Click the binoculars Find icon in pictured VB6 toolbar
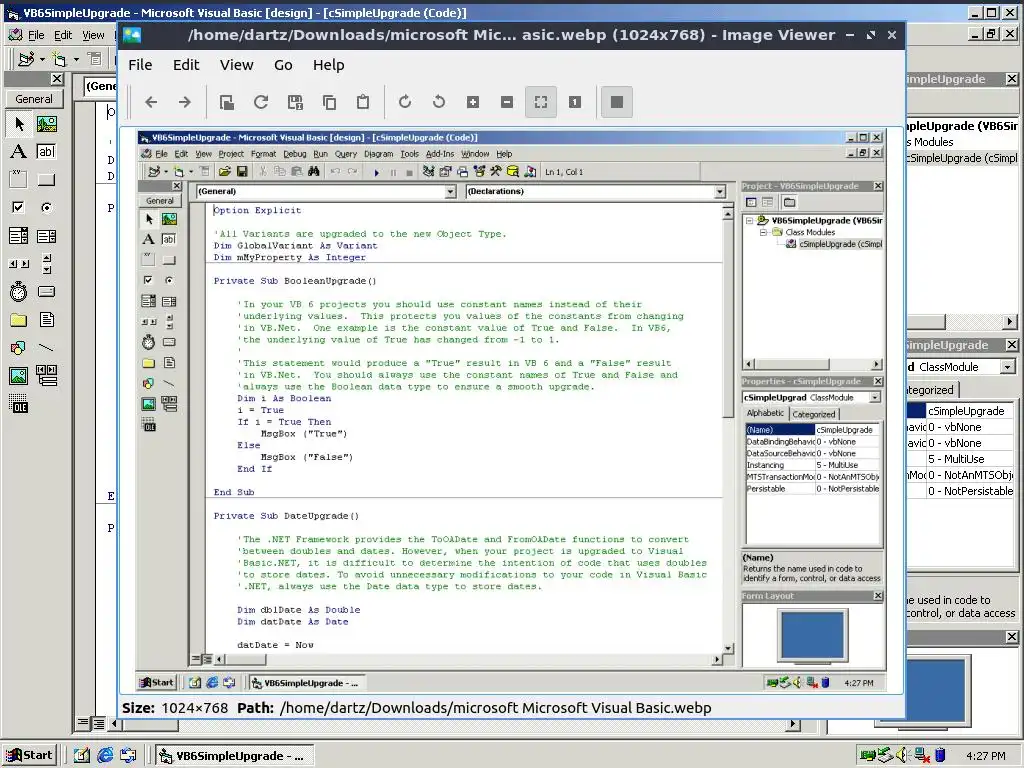Viewport: 1024px width, 768px height. click(x=313, y=172)
